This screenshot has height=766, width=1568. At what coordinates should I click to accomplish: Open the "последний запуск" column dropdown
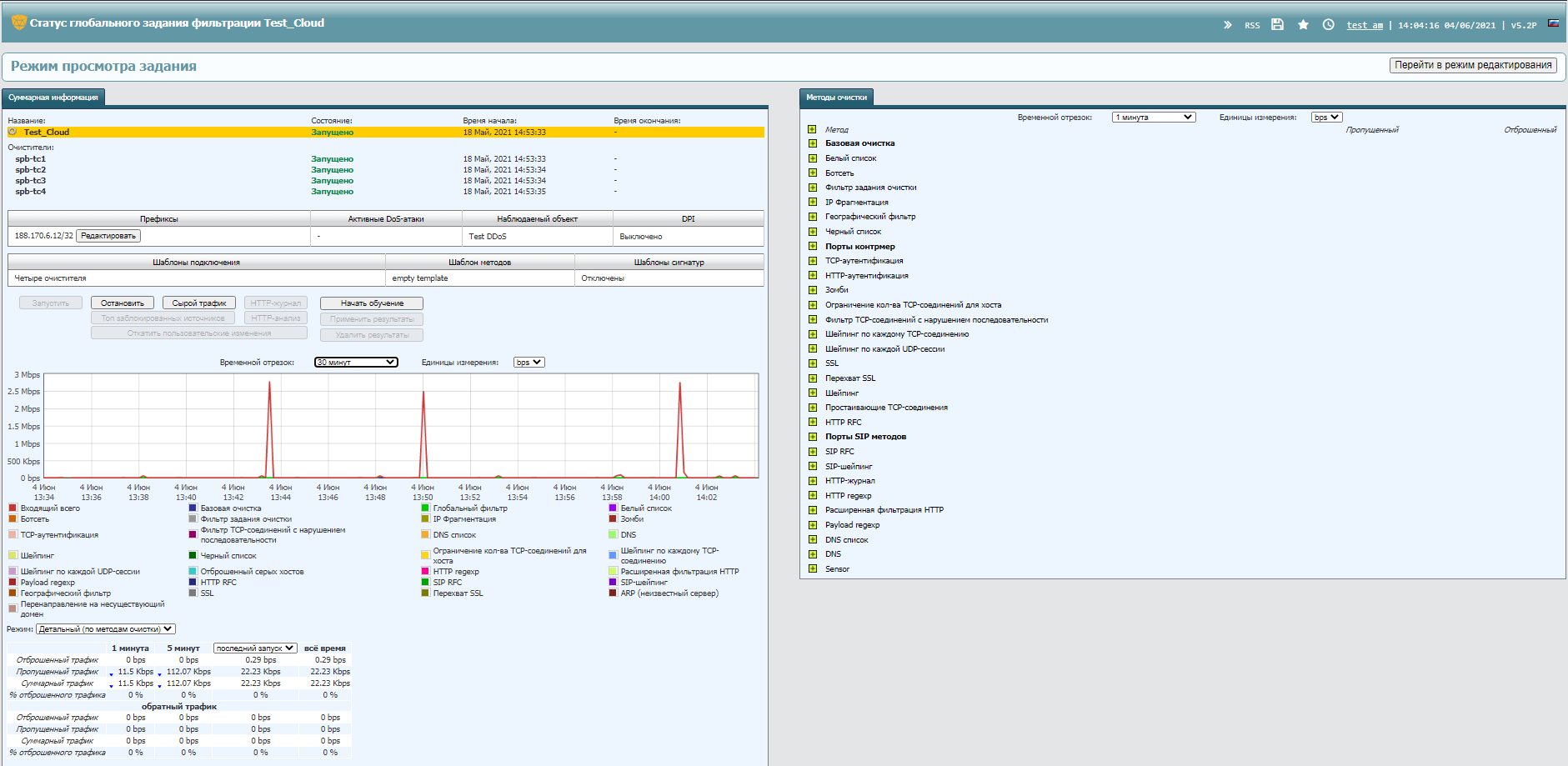click(255, 648)
